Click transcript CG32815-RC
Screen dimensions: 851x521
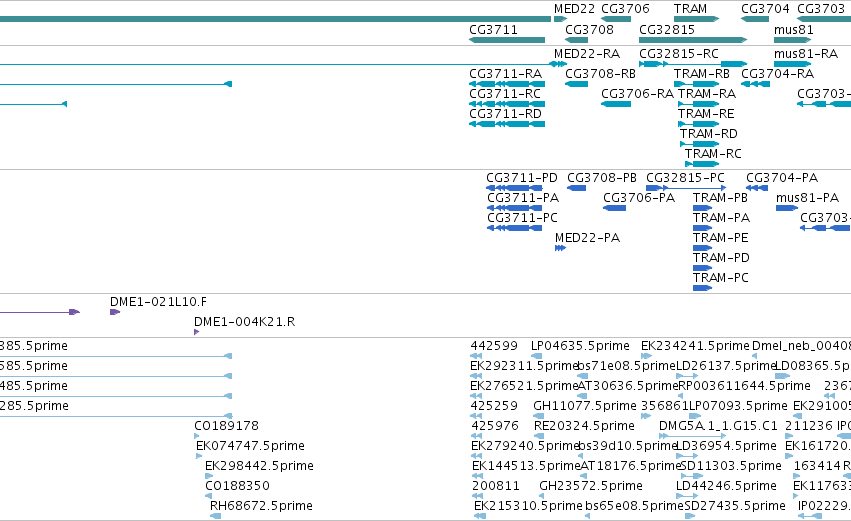point(679,54)
